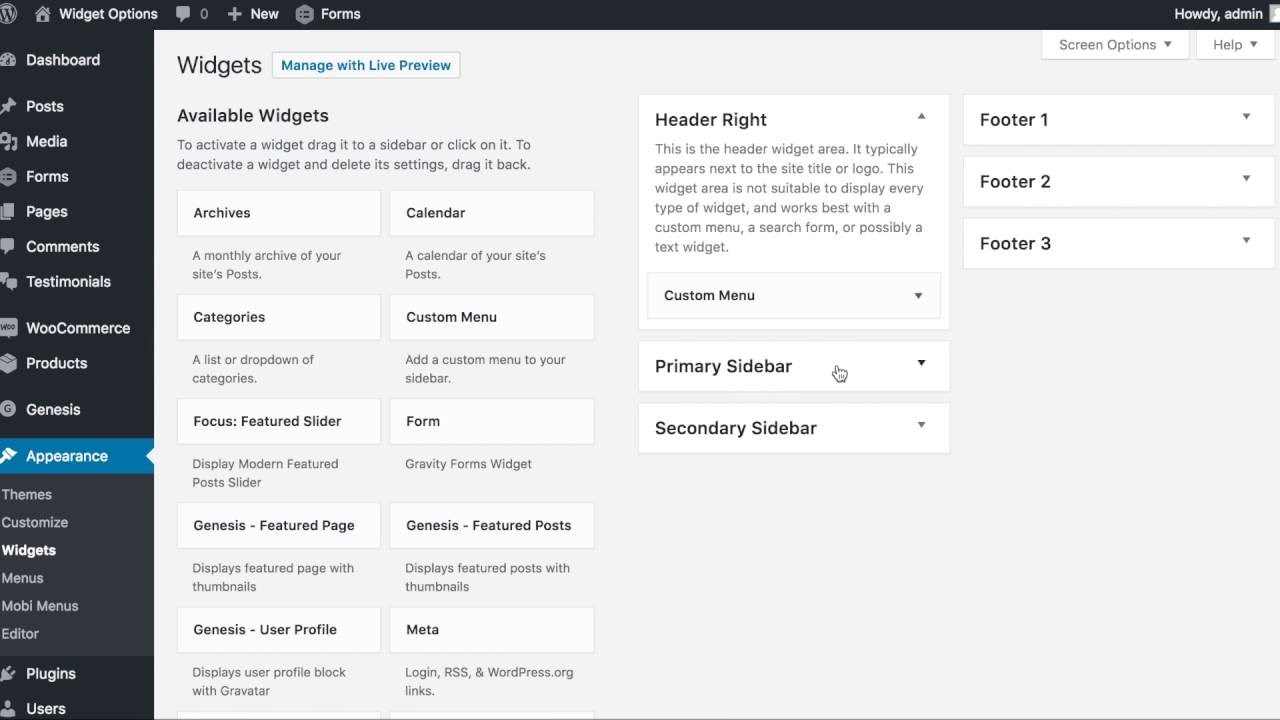Select the Genesis - Featured Posts widget
This screenshot has width=1280, height=720.
tap(492, 525)
